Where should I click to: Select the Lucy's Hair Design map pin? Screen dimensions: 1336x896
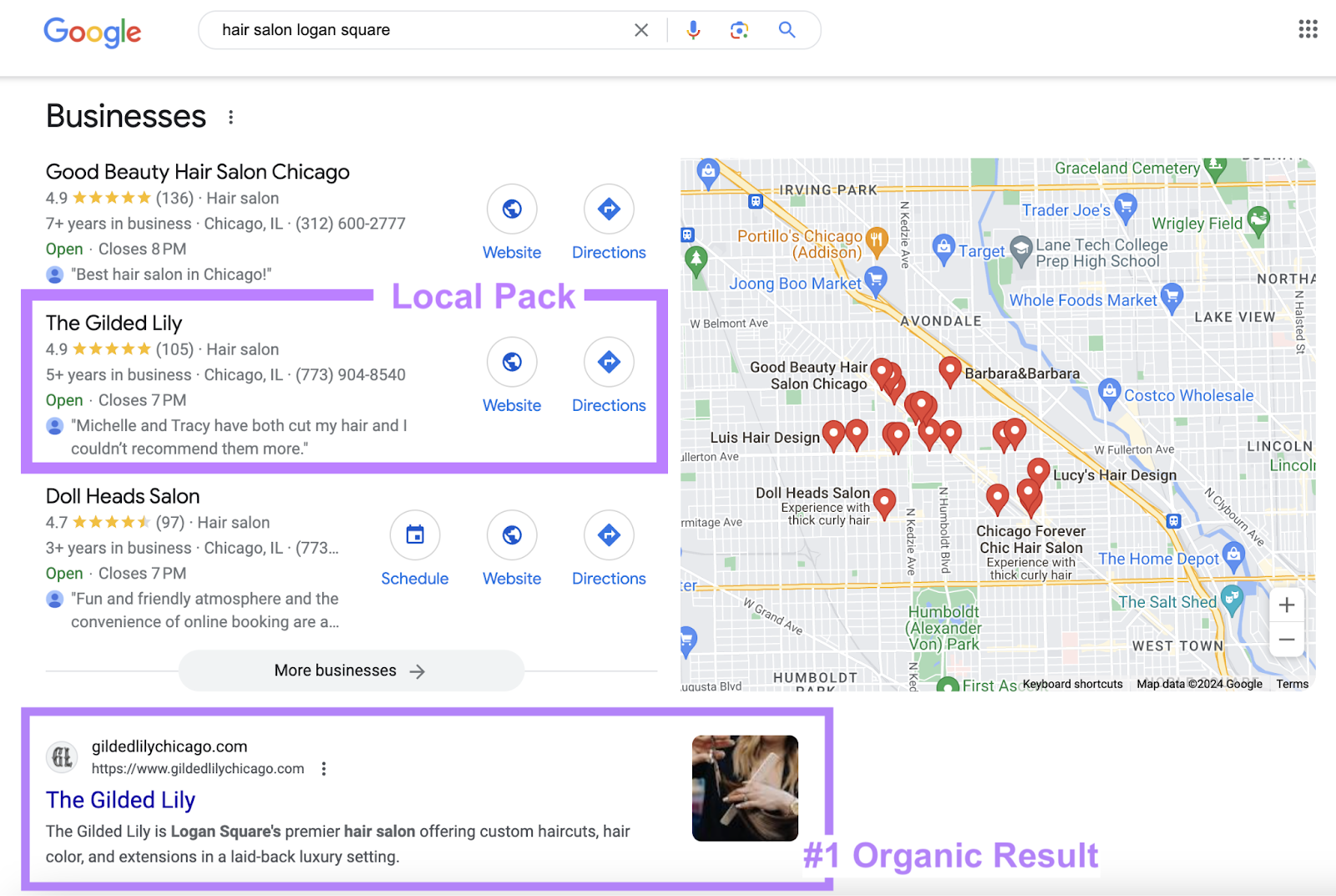[1038, 470]
